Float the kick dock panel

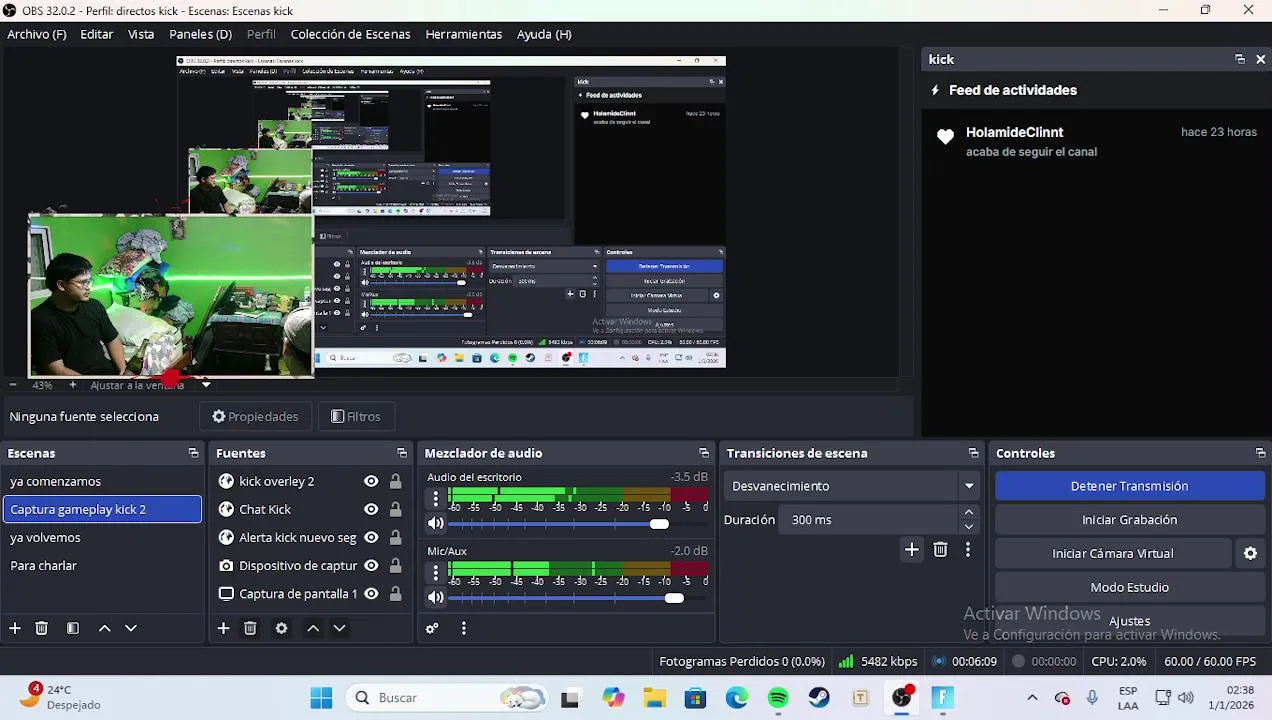(x=1240, y=60)
